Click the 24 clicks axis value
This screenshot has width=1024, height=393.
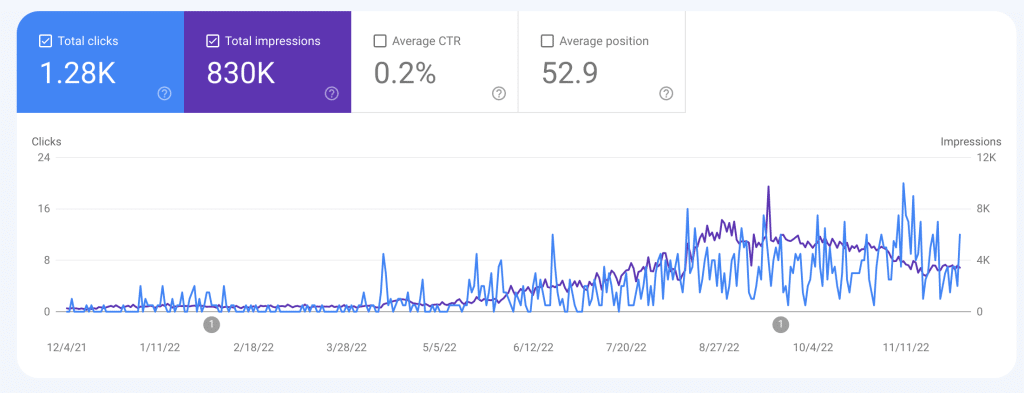(45, 158)
